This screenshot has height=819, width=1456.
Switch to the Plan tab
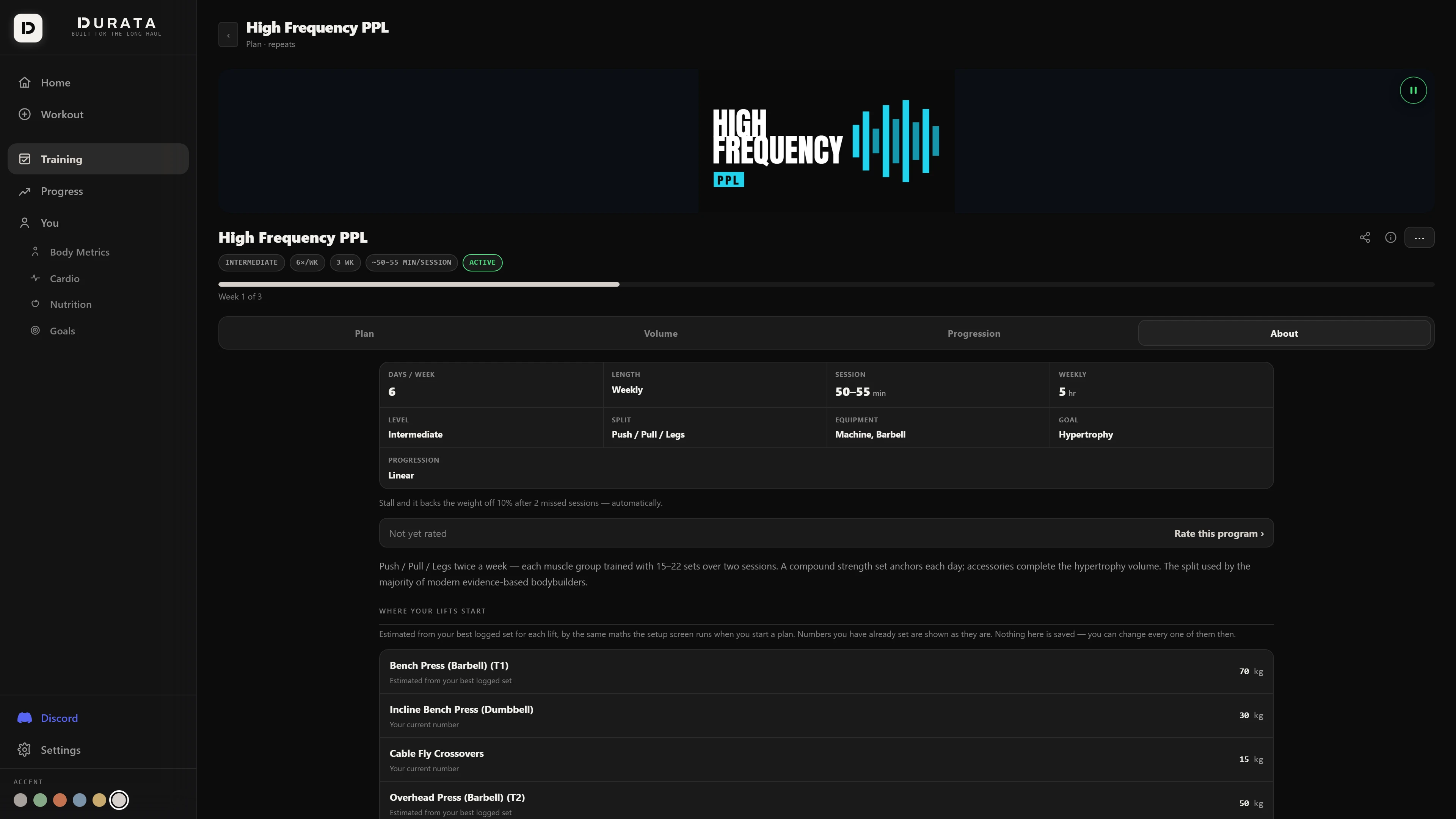click(364, 334)
